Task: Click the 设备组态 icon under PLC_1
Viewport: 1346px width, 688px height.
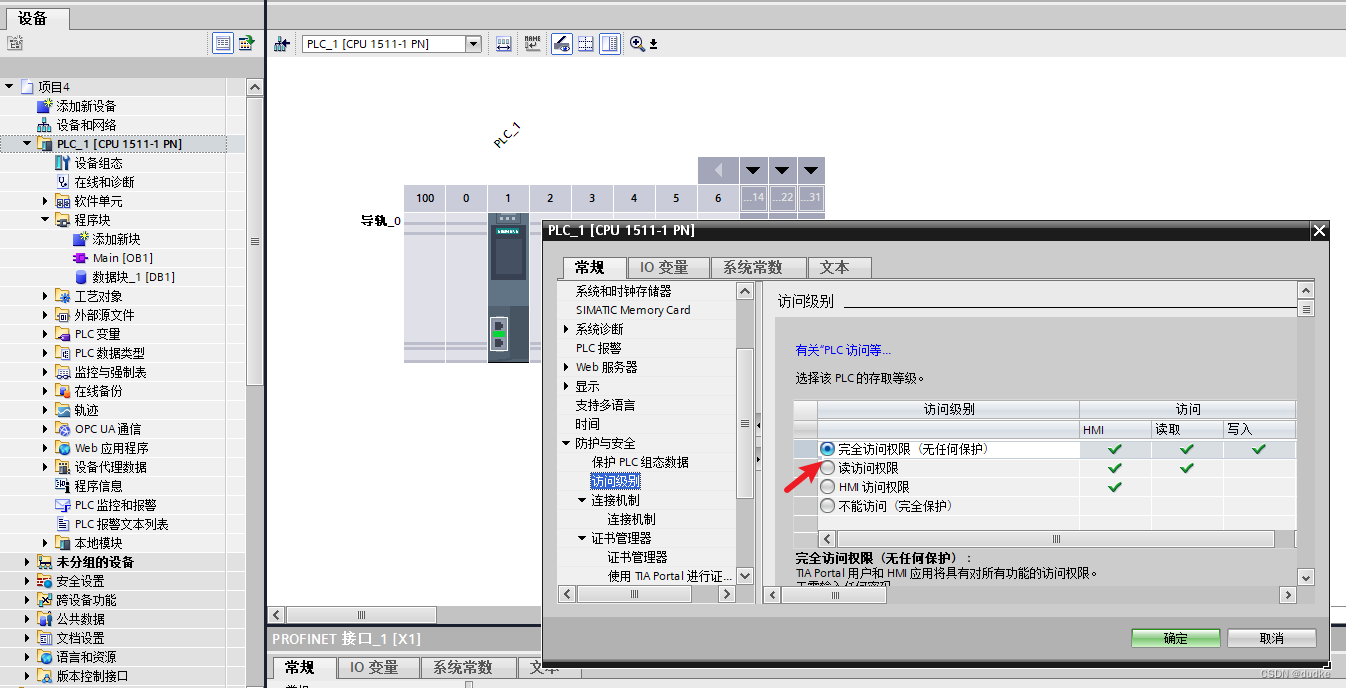Action: [62, 163]
